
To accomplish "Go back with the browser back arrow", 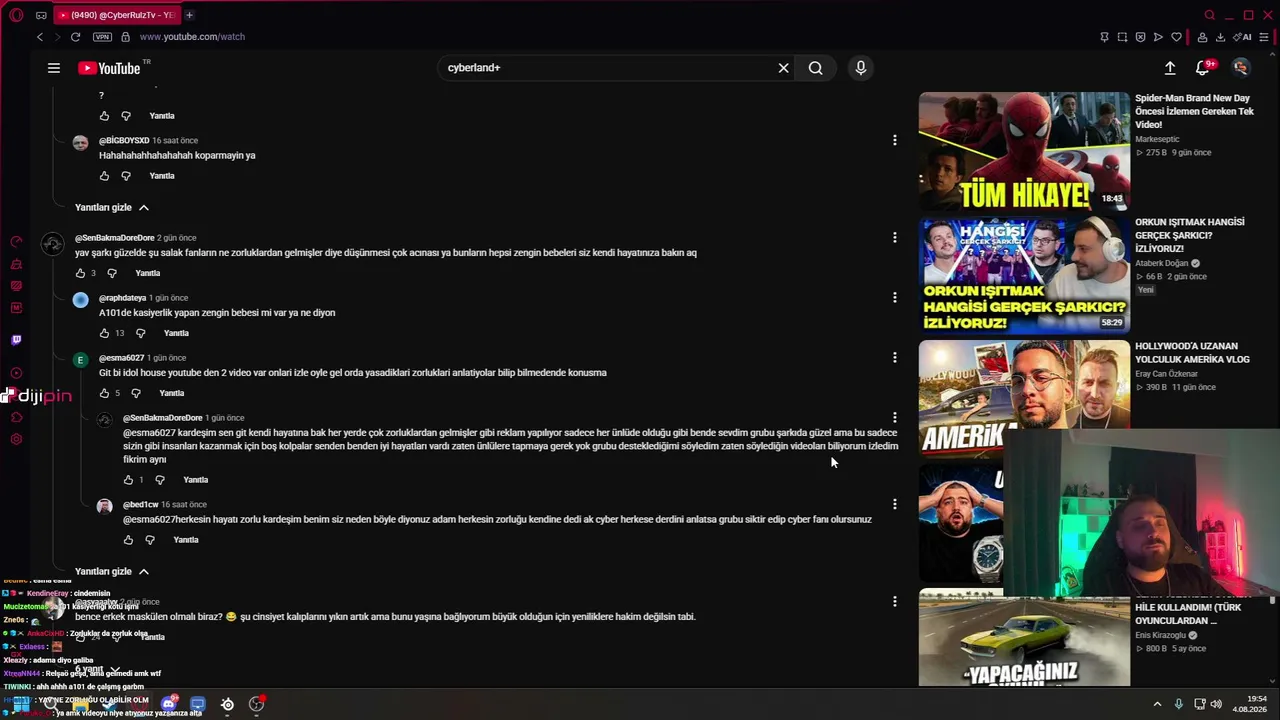I will click(x=40, y=37).
